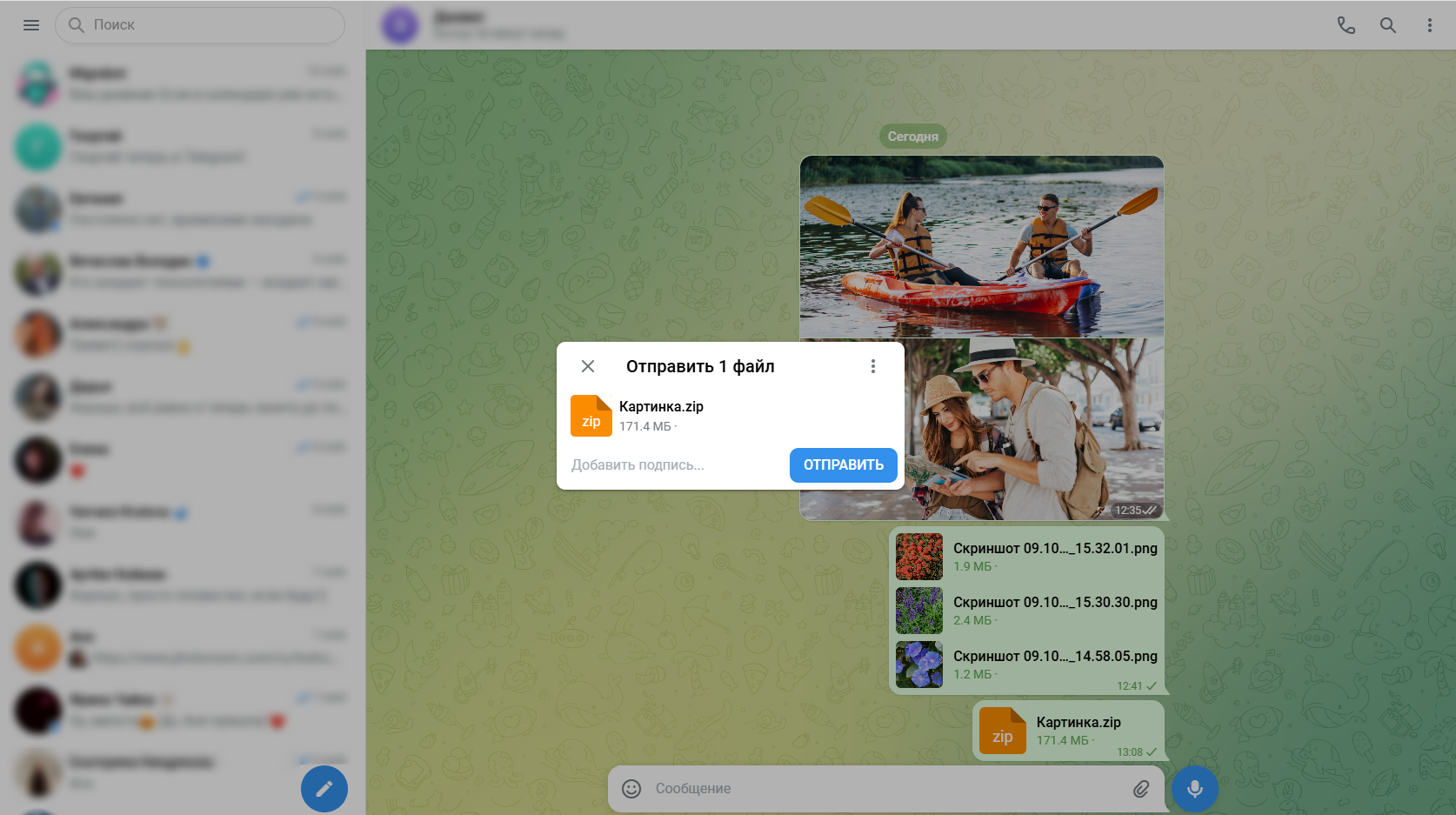Open the kayaking couple photo

click(981, 246)
